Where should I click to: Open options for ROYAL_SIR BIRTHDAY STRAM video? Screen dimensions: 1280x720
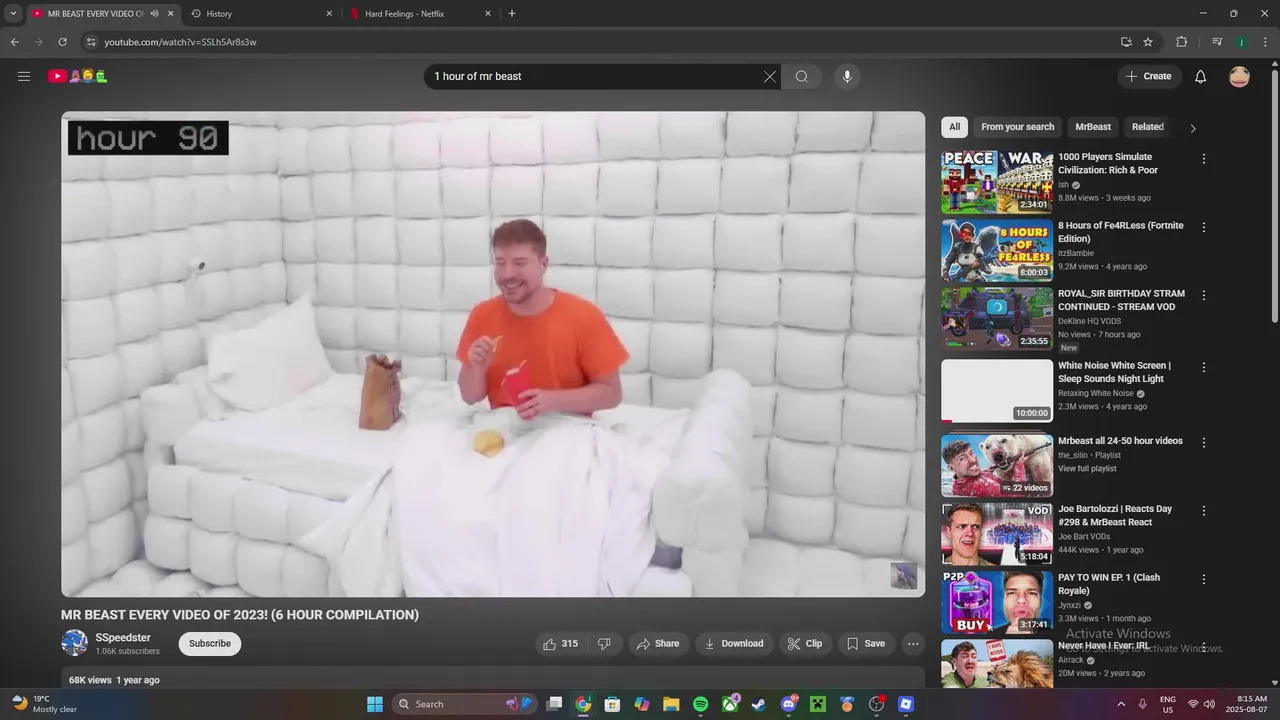(1204, 295)
